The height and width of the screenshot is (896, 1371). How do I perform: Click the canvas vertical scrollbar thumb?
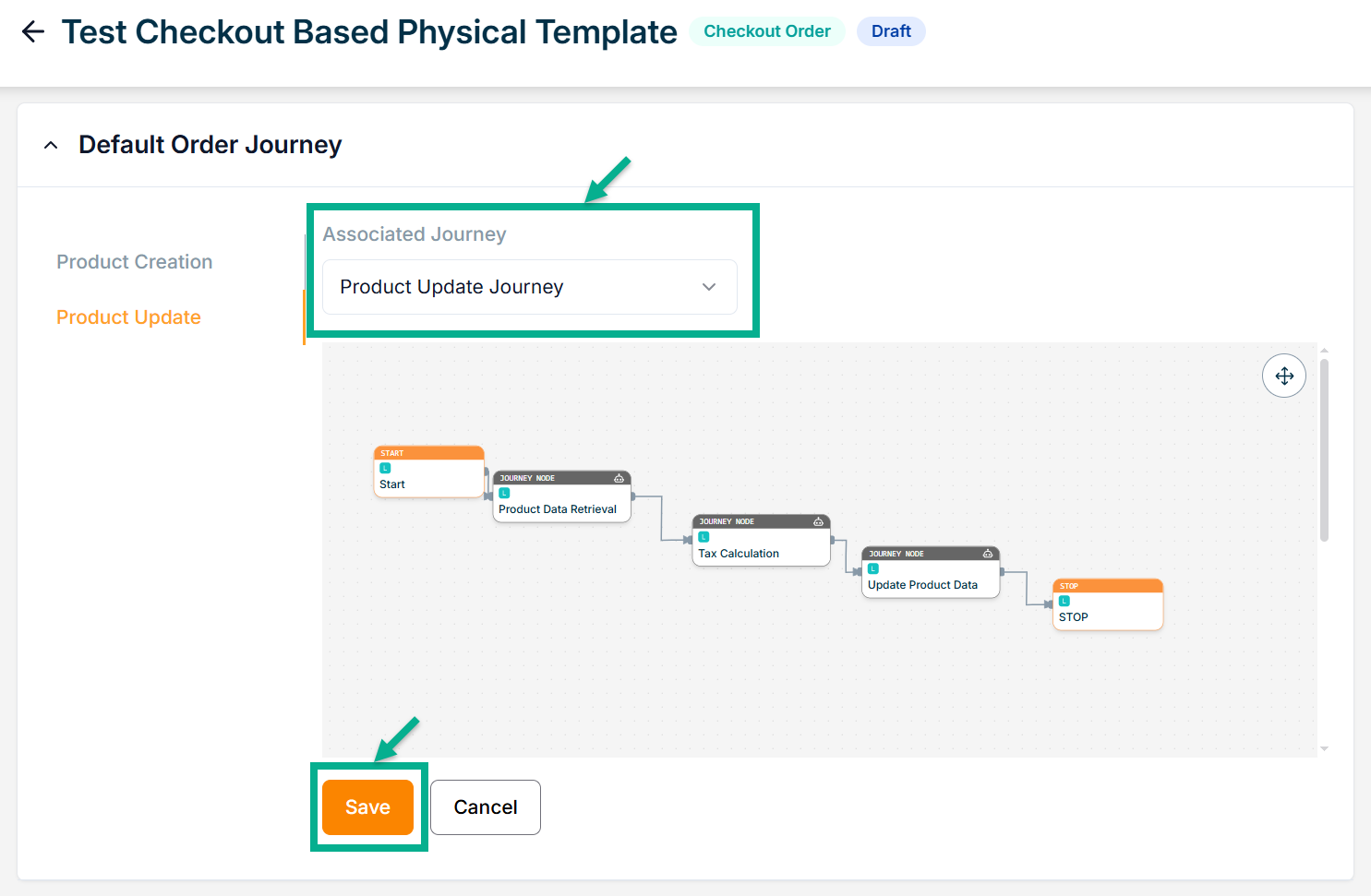pos(1324,449)
